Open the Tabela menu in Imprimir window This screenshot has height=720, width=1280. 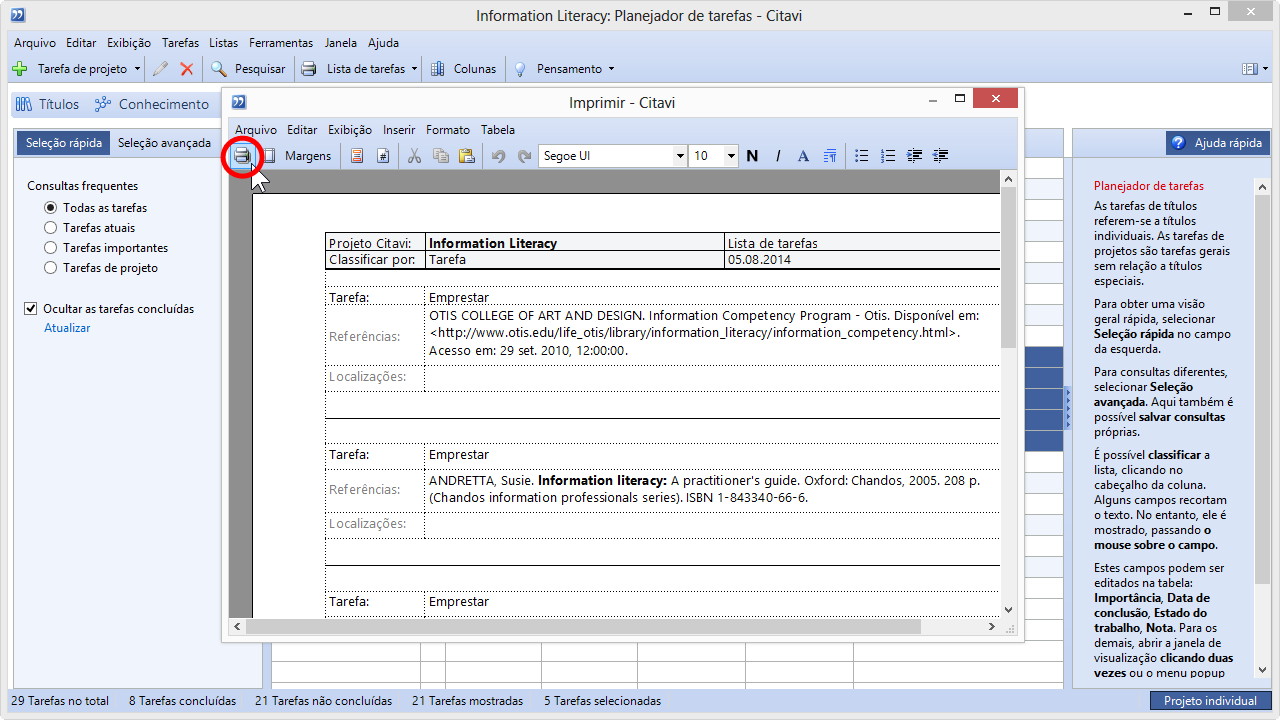tap(498, 130)
